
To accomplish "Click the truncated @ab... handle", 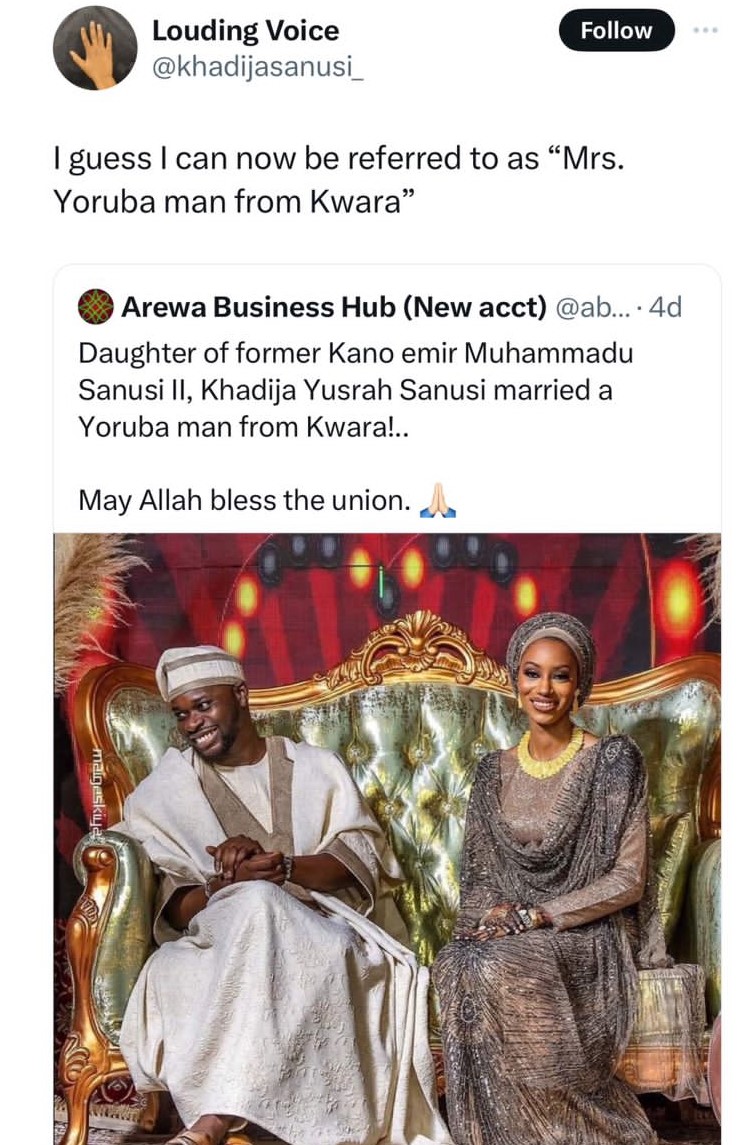I will click(591, 308).
